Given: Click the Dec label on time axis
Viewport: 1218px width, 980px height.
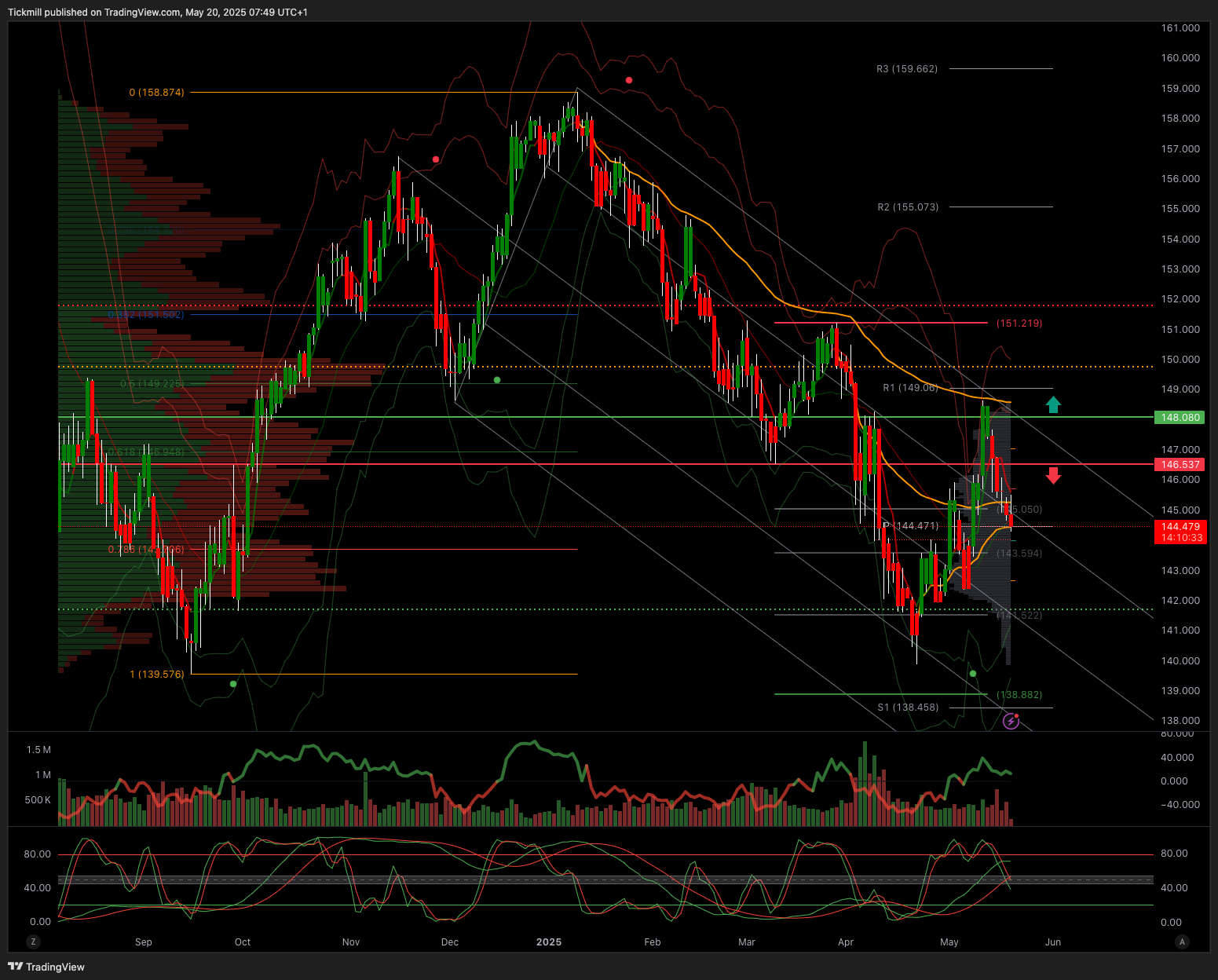Looking at the screenshot, I should (x=450, y=942).
